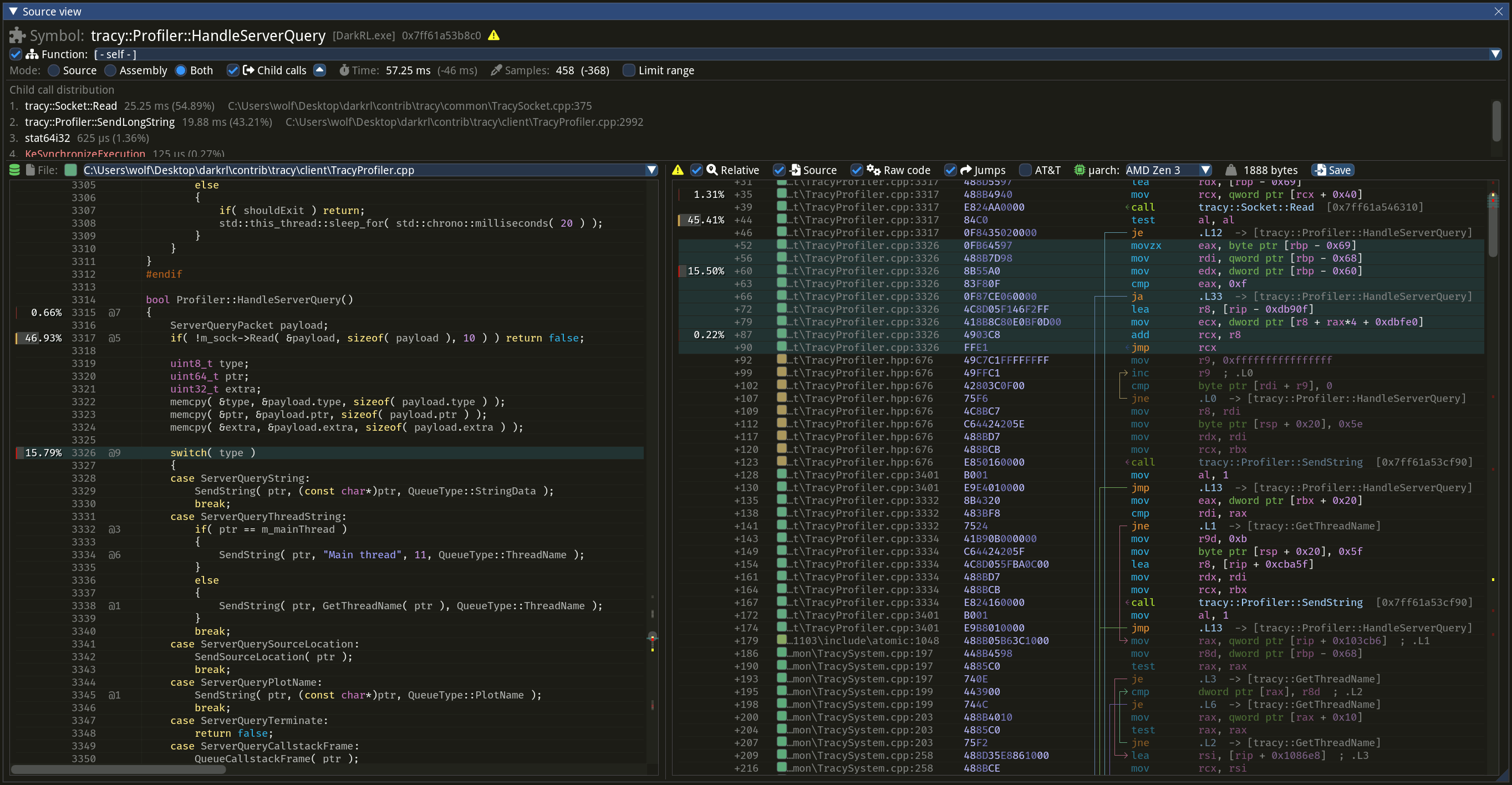1512x785 pixels.
Task: Click the green microchip icon before µarch
Action: pos(1079,170)
